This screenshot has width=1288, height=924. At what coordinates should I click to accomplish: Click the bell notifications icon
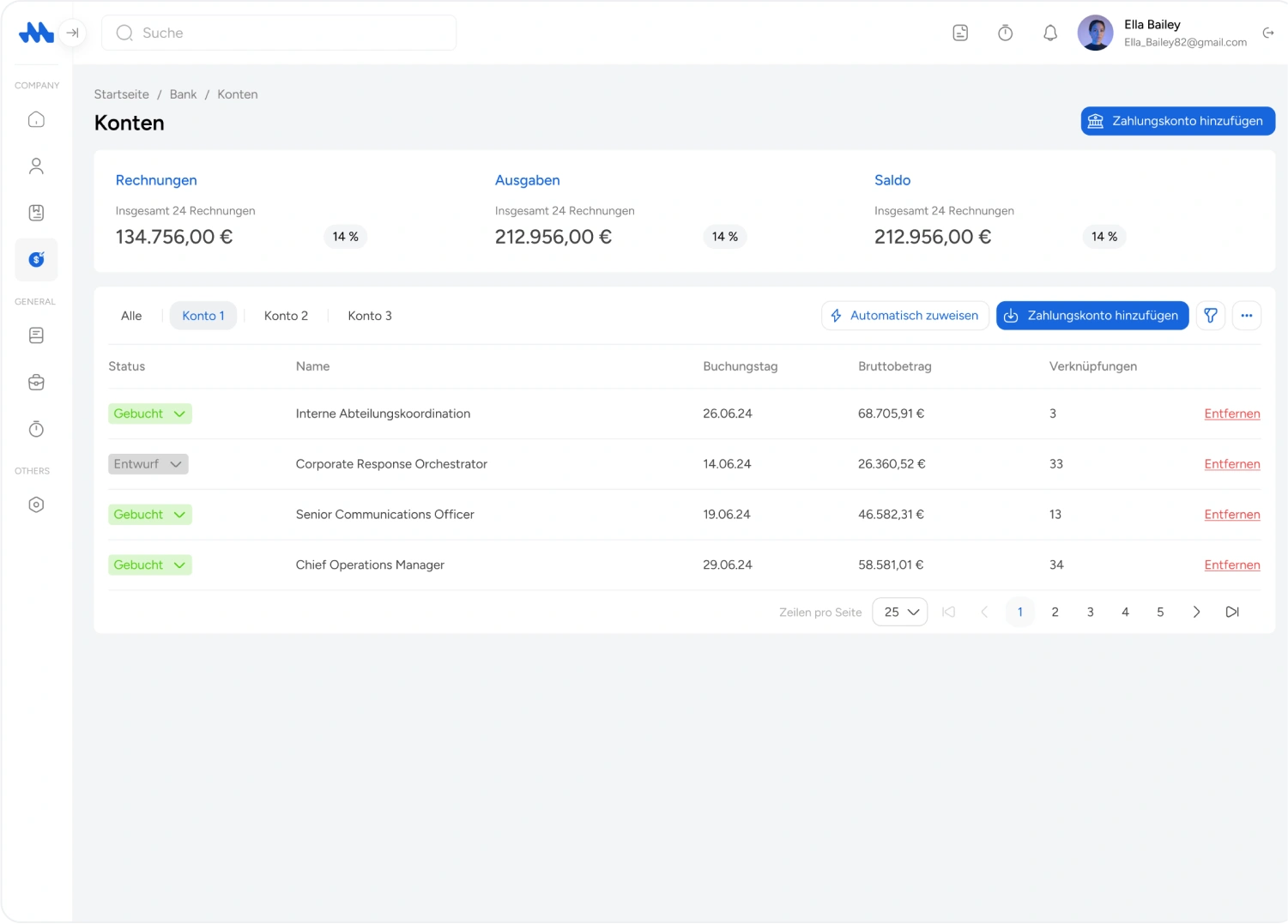pyautogui.click(x=1049, y=33)
